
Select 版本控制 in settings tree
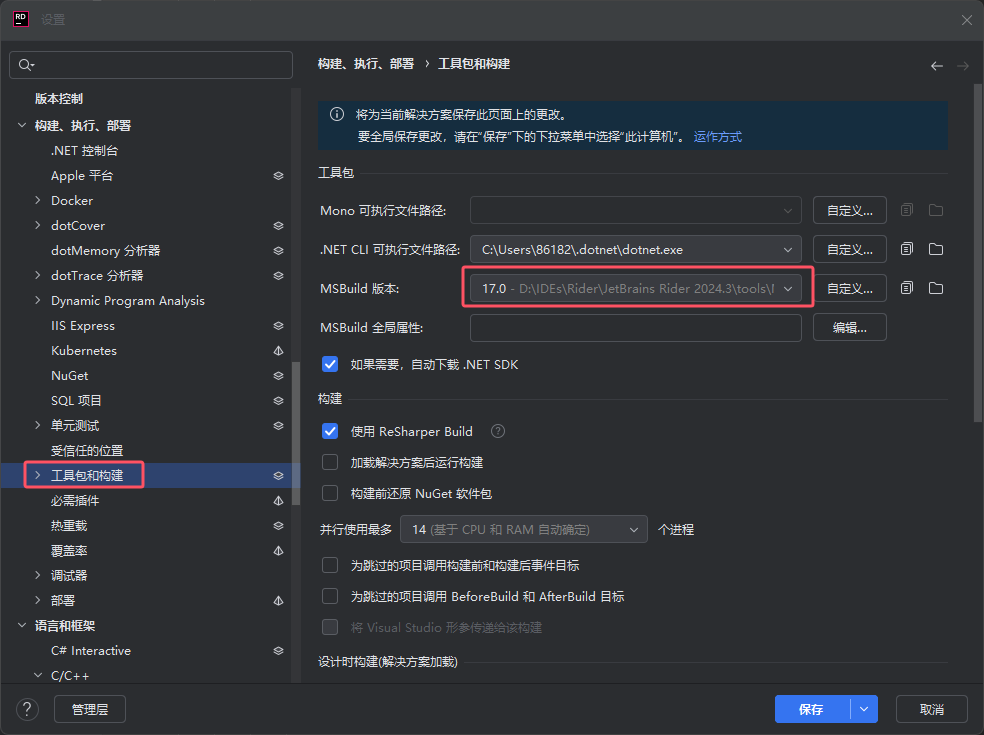[x=59, y=99]
